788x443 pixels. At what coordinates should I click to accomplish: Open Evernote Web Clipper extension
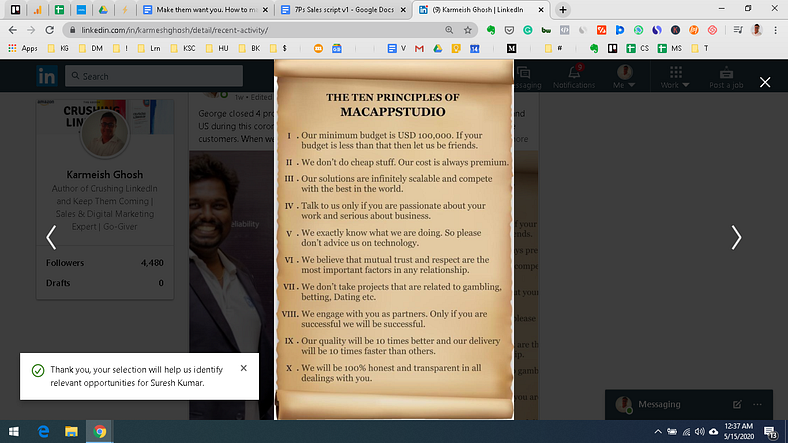coord(491,30)
